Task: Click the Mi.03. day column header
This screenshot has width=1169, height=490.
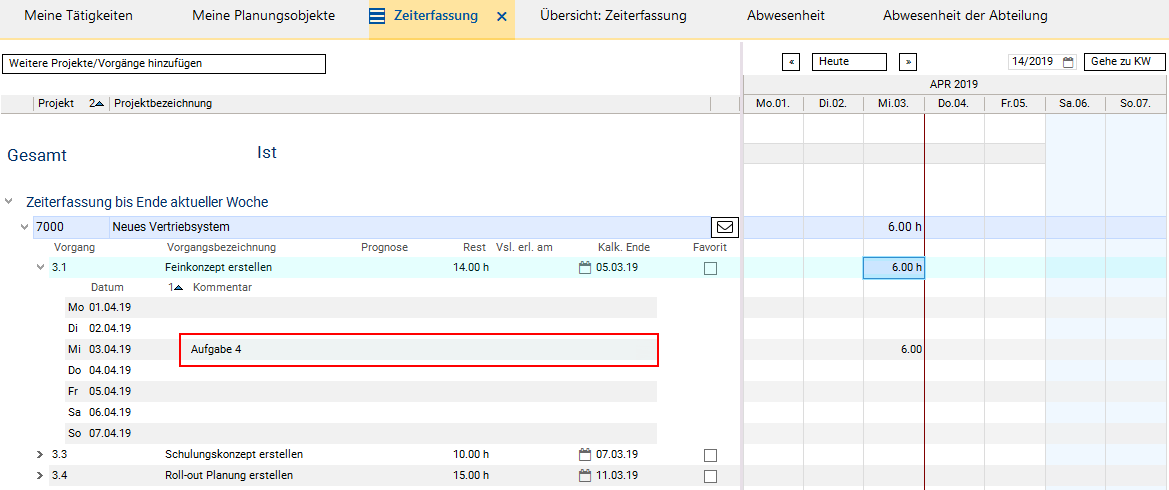Action: coord(893,104)
